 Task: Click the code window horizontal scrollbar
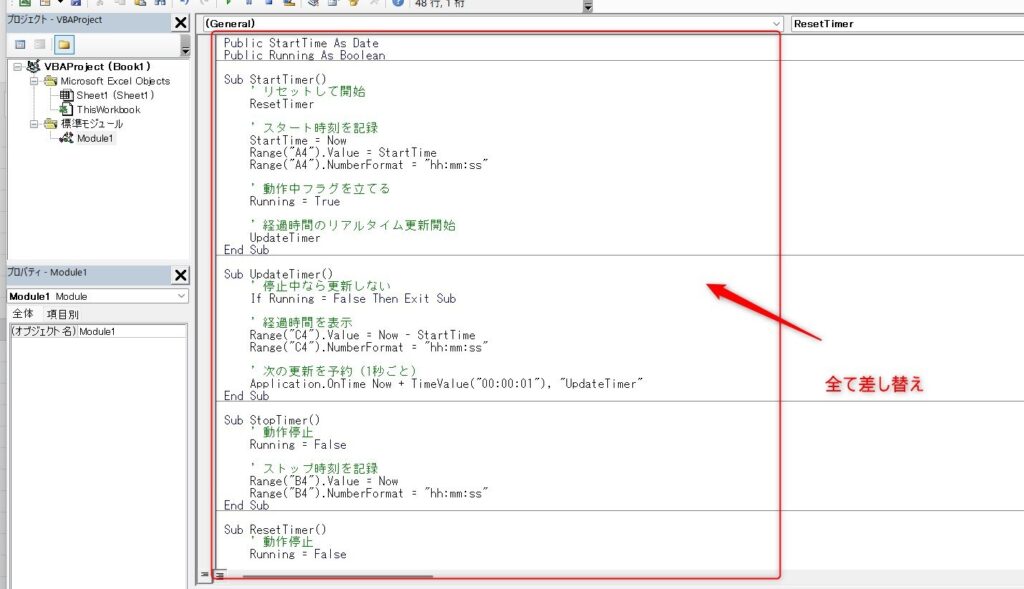337,577
